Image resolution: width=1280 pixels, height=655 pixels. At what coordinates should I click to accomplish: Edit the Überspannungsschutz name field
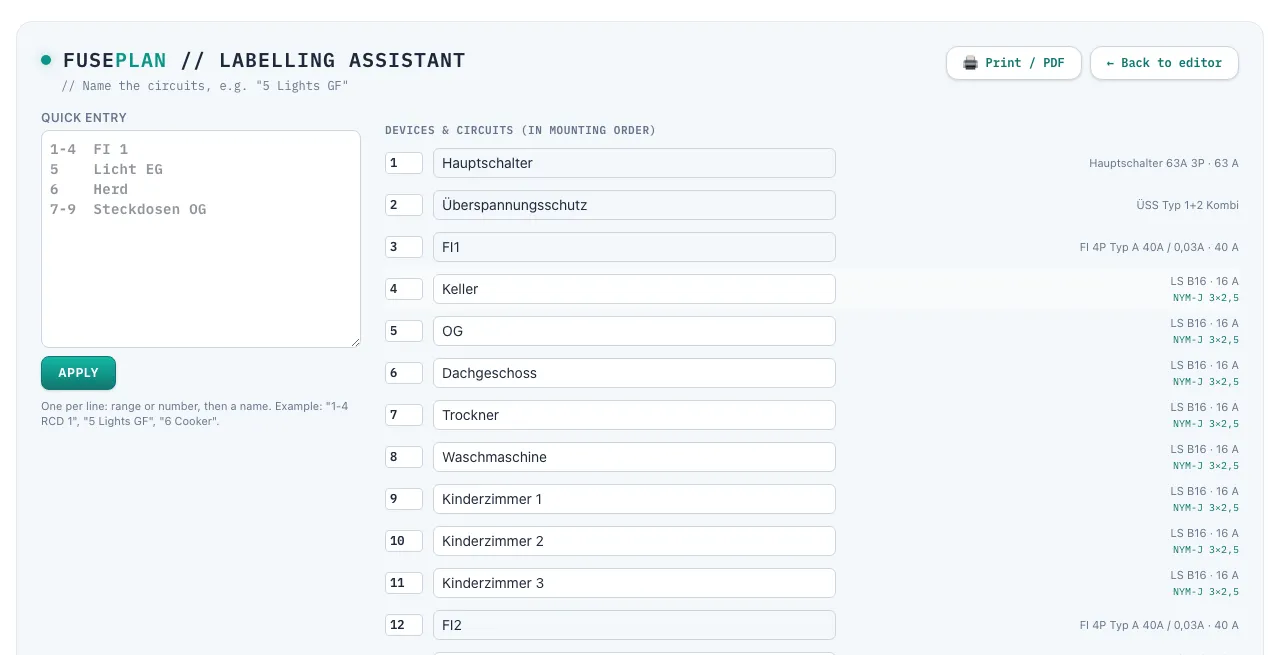pyautogui.click(x=634, y=205)
